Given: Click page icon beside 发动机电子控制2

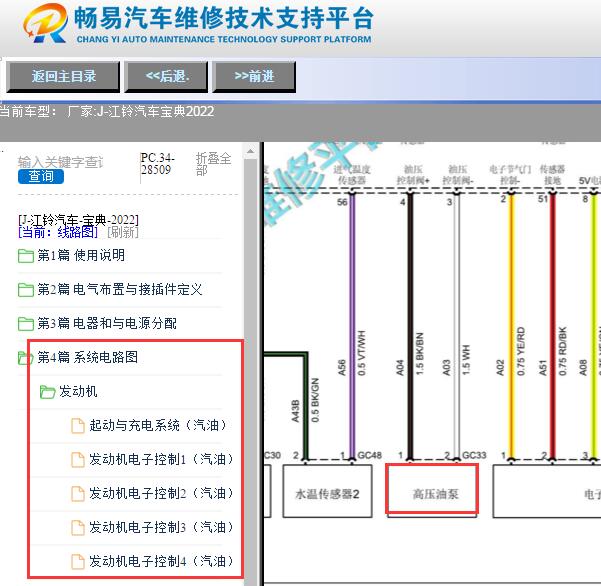Looking at the screenshot, I should (x=78, y=494).
